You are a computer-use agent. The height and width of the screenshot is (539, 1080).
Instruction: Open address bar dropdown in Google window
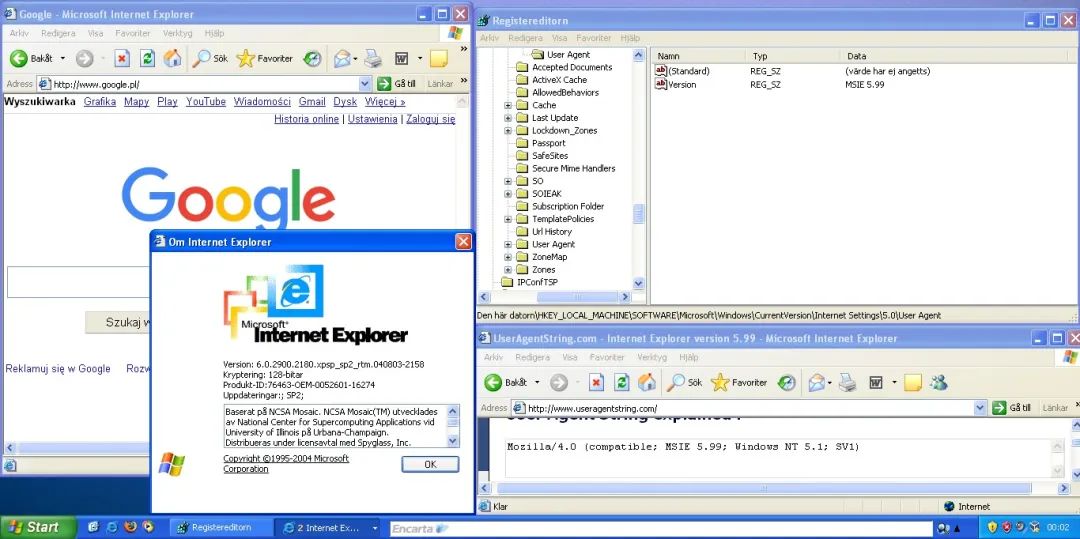(365, 84)
